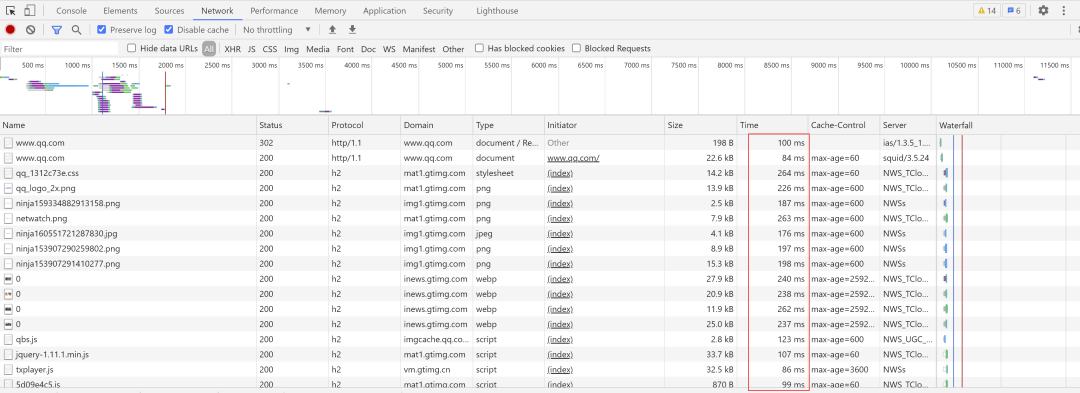1080x393 pixels.
Task: Open the Application tab
Action: coord(384,11)
